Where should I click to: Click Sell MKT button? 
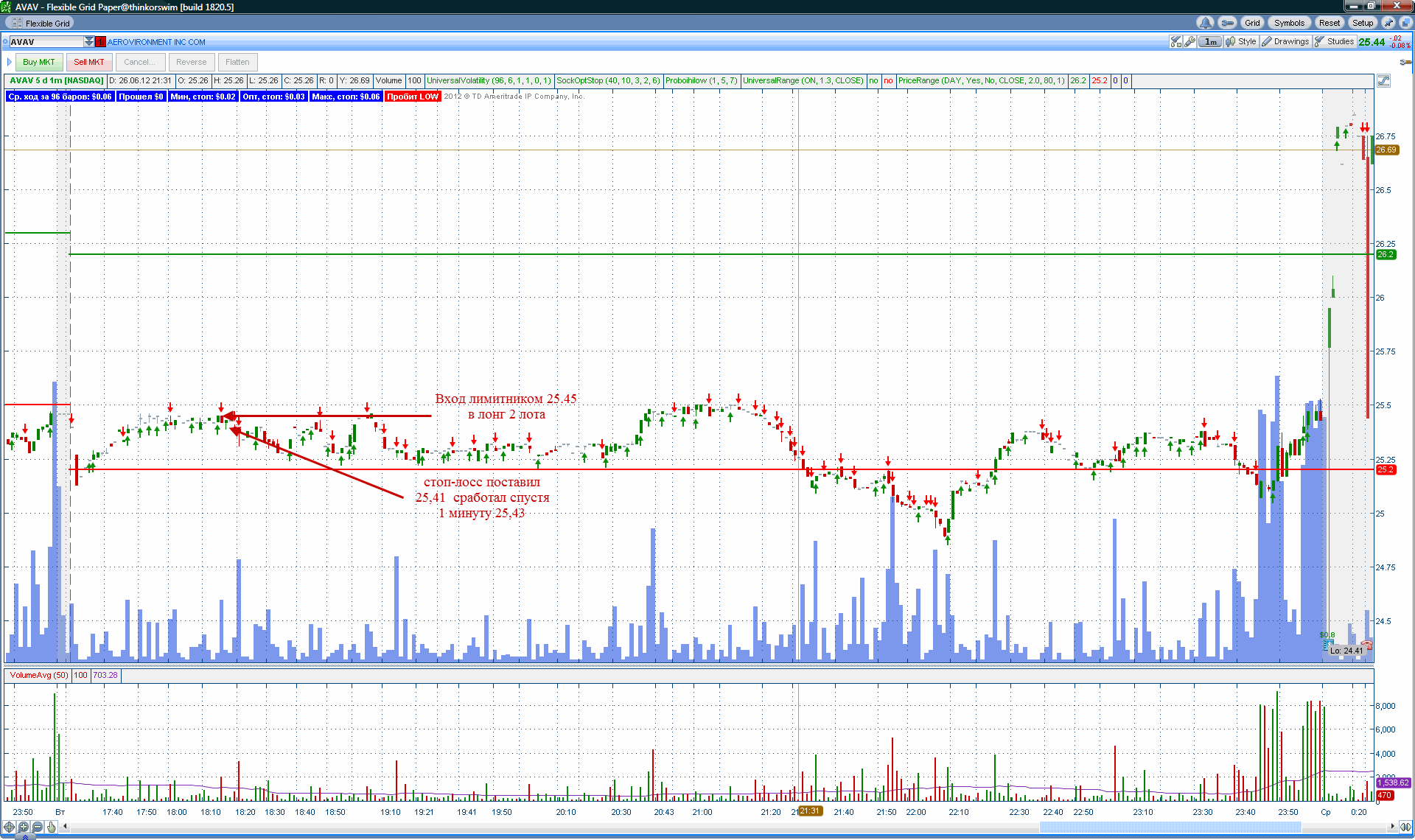pos(89,62)
